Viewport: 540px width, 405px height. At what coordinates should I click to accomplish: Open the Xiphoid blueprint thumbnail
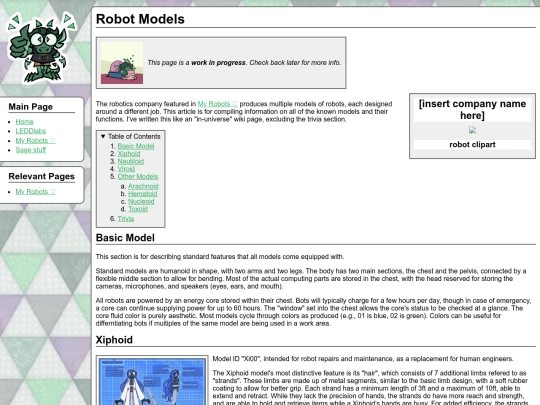[x=152, y=381]
